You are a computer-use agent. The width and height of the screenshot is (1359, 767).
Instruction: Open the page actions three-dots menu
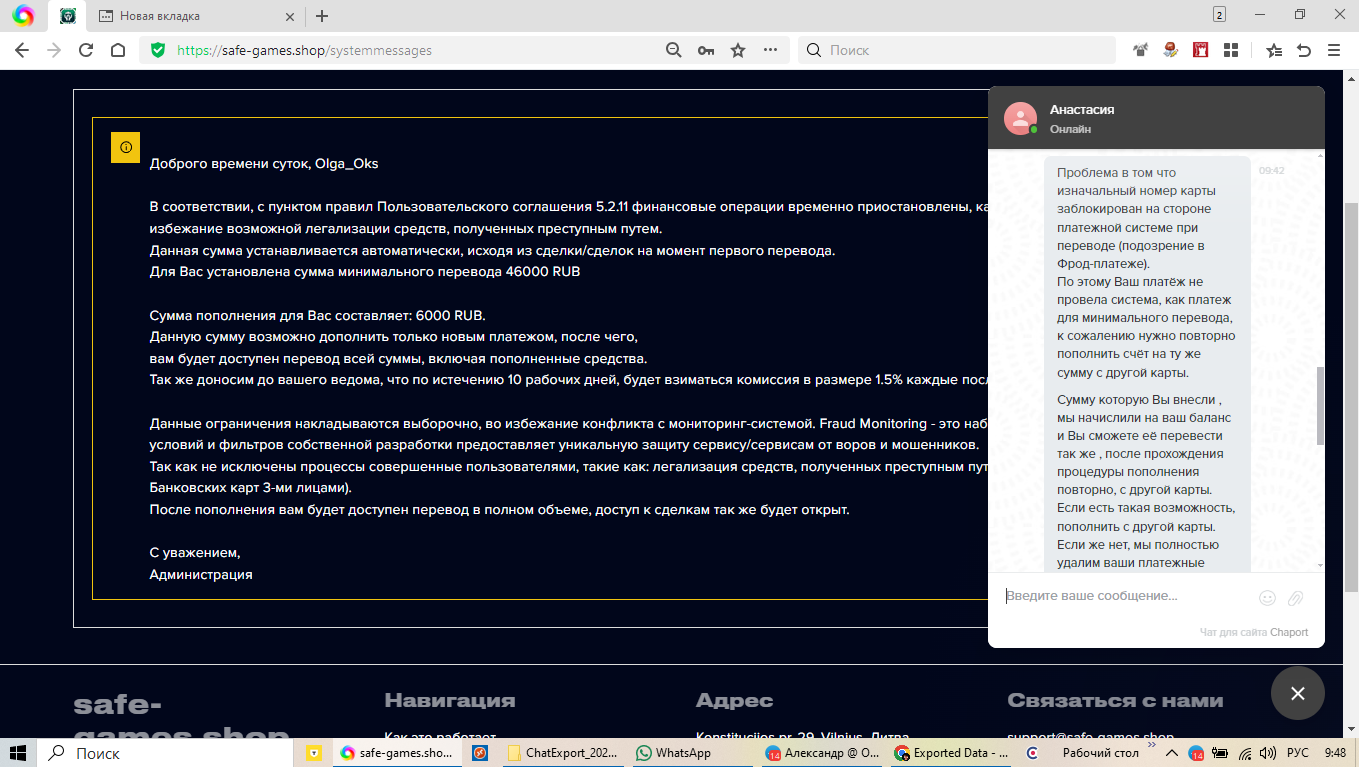tap(770, 50)
